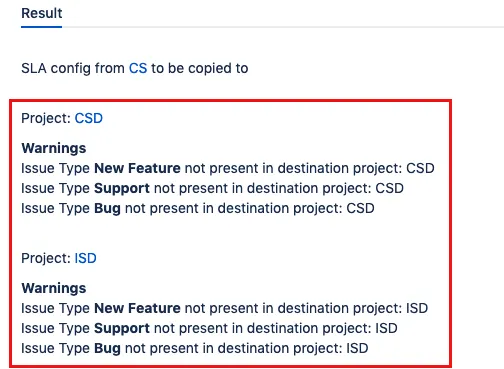Click trailing ISD in Bug warning
This screenshot has height=369, width=504.
pyautogui.click(x=357, y=348)
